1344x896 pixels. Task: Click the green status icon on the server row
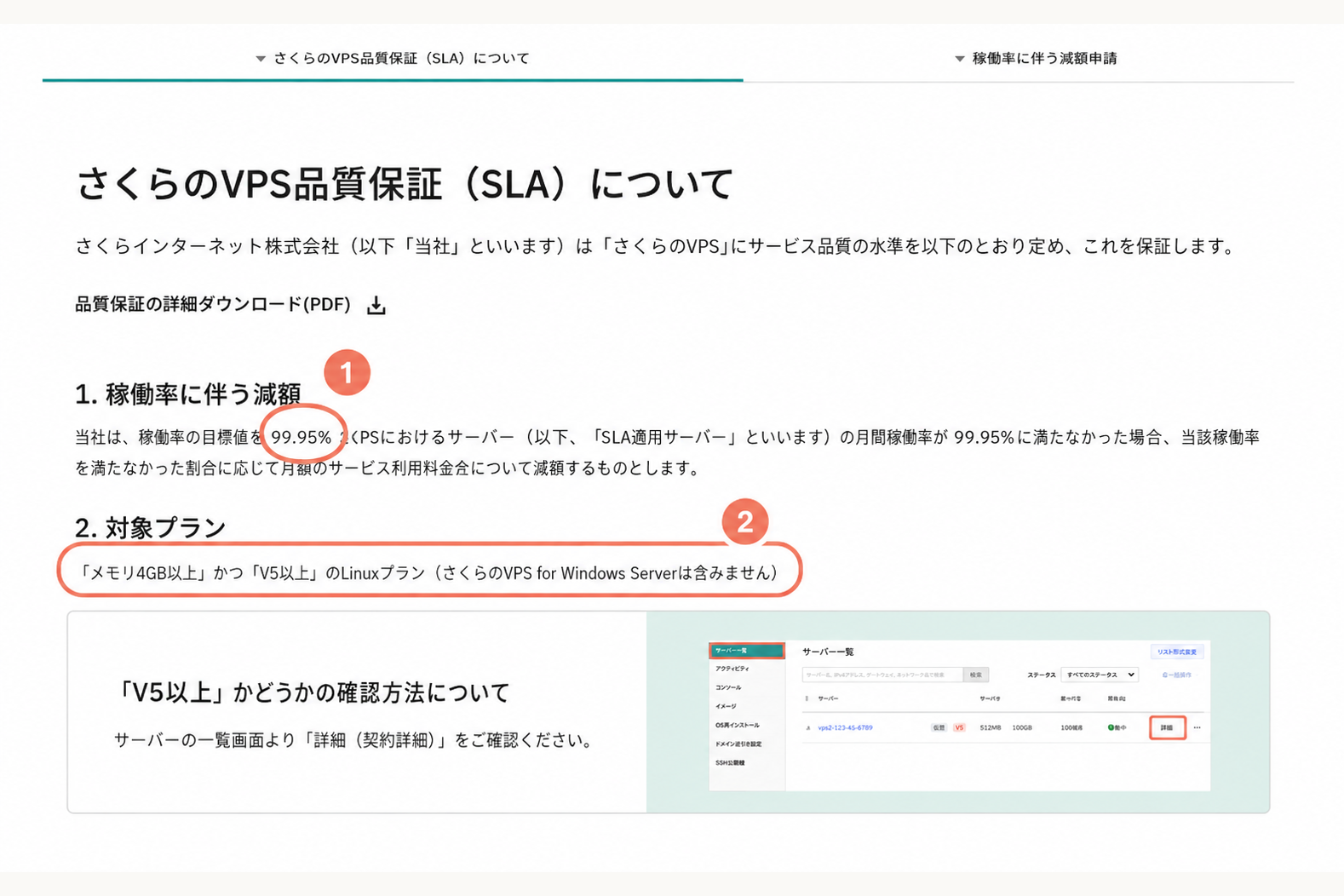point(1111,727)
